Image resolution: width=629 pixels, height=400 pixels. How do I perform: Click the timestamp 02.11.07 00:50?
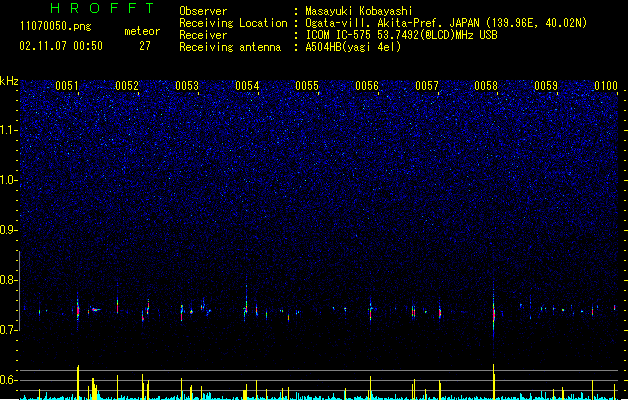(61, 46)
